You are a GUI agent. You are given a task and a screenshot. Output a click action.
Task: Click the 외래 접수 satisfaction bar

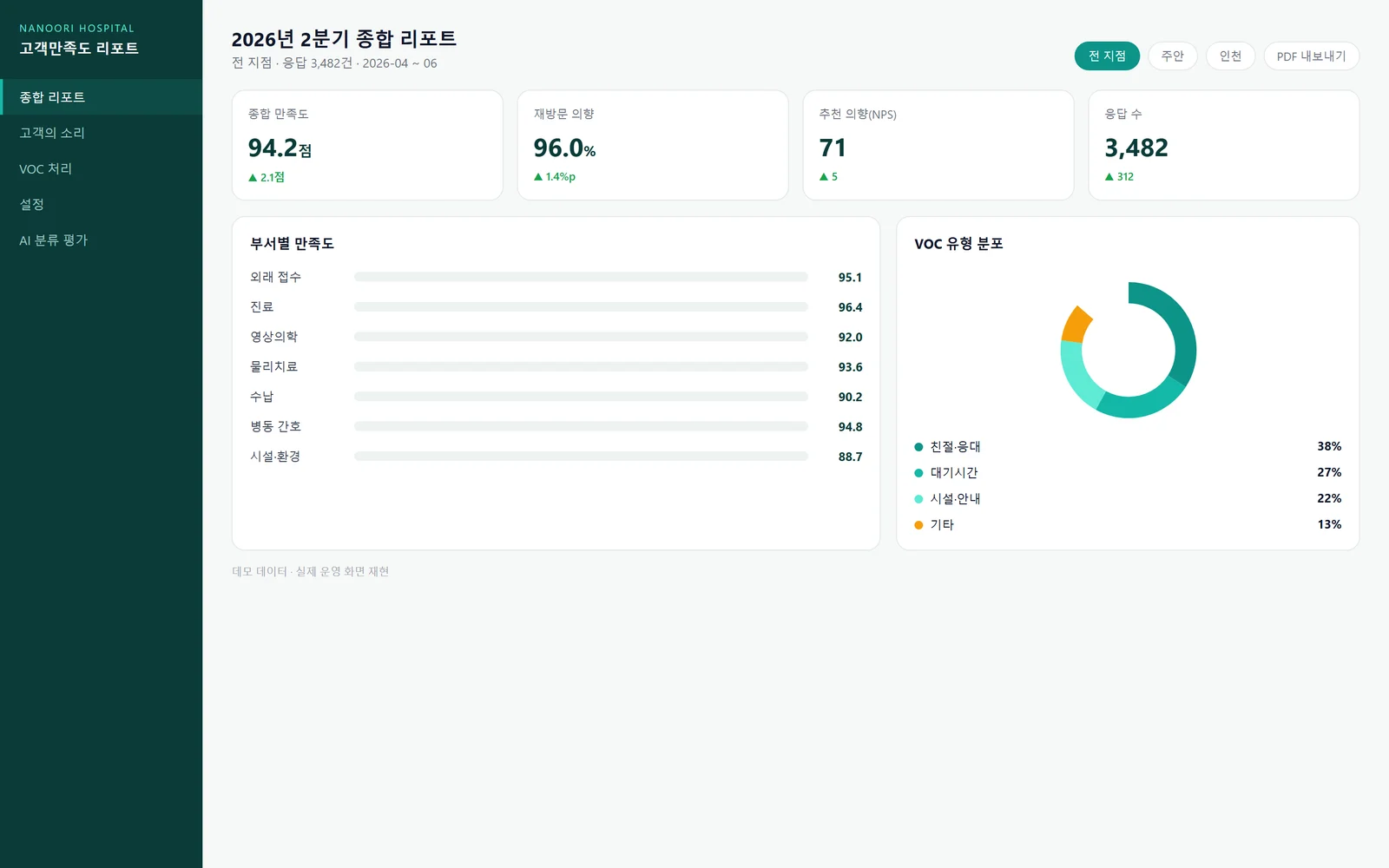pyautogui.click(x=581, y=277)
